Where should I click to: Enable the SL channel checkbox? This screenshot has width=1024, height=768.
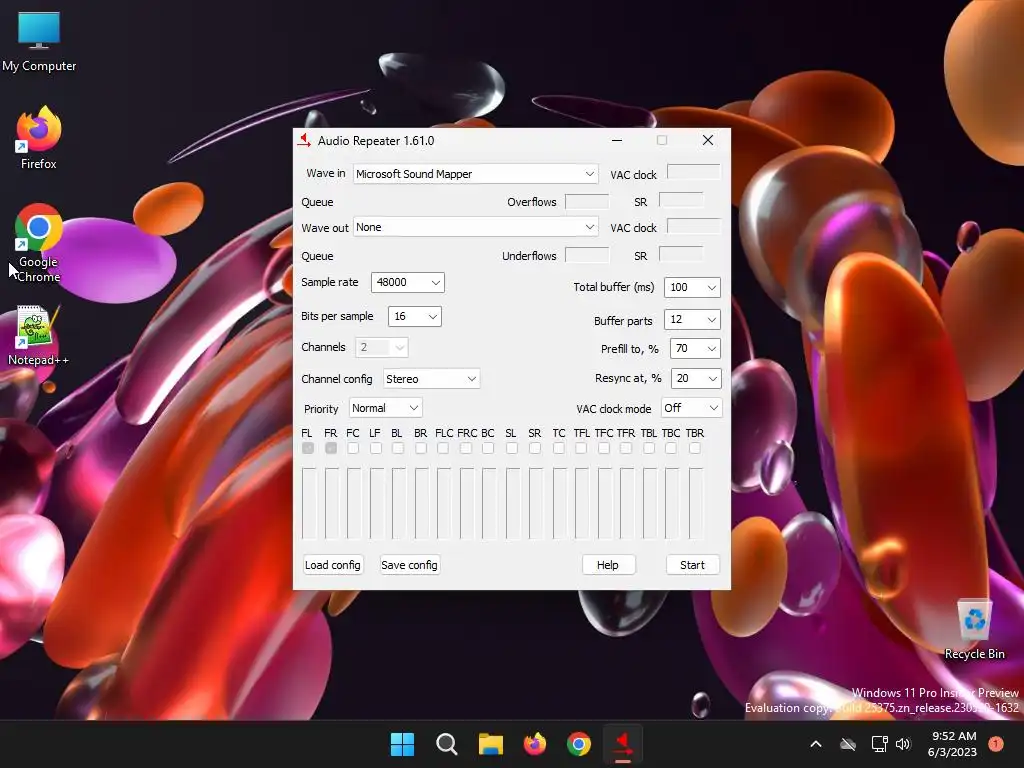(x=512, y=448)
